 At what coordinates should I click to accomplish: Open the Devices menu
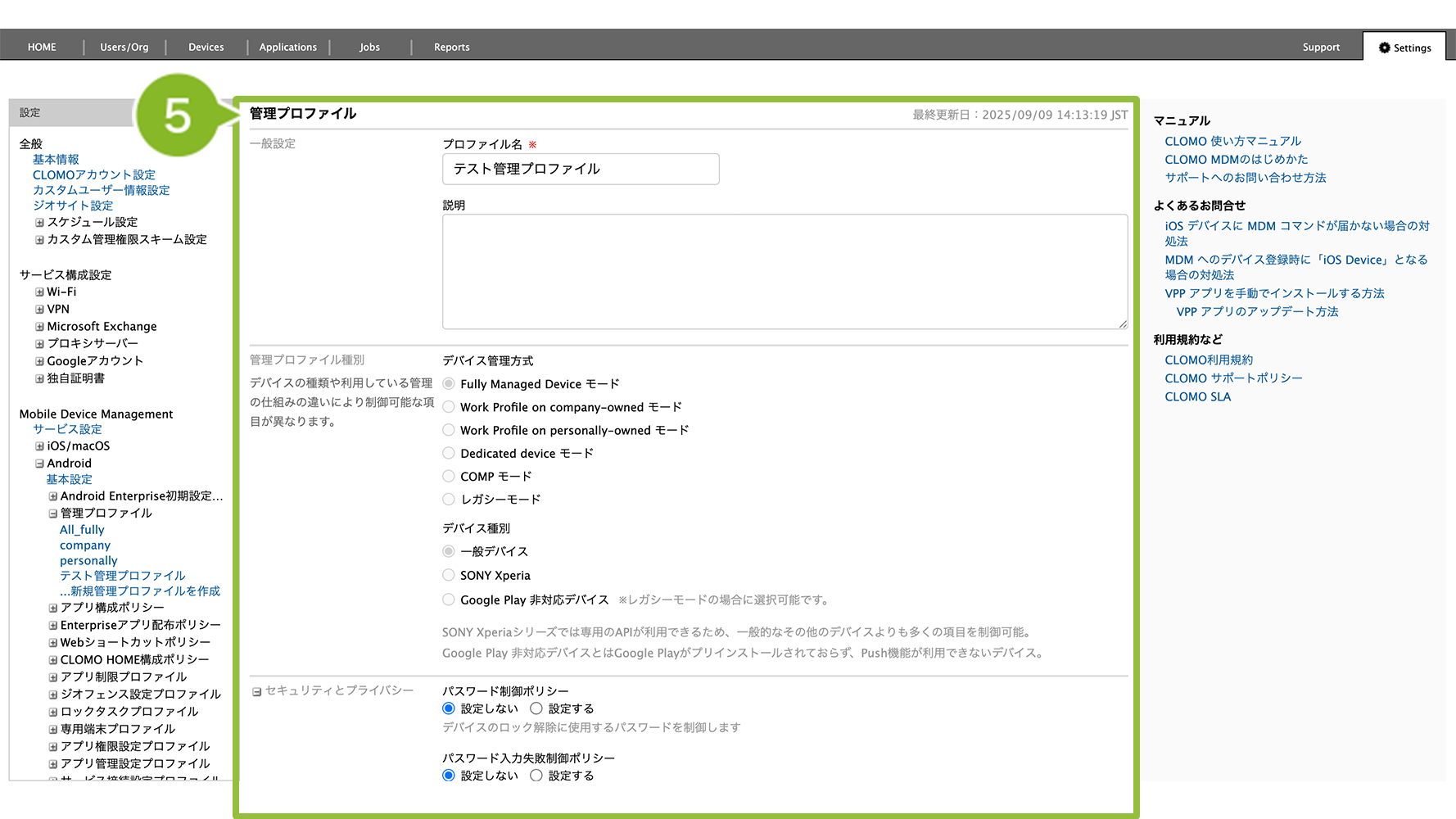pos(206,48)
